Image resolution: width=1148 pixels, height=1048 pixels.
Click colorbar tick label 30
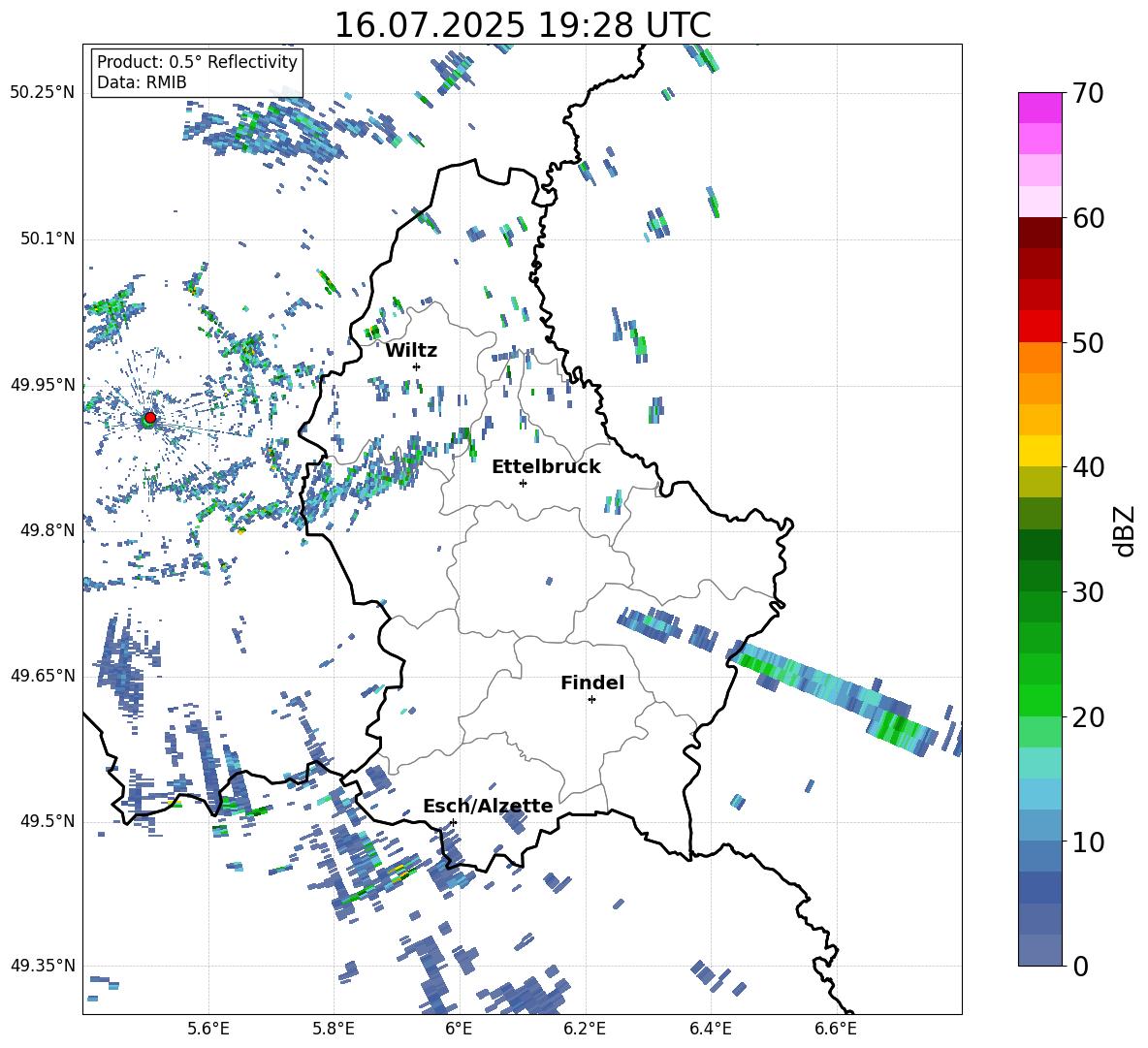click(x=1088, y=592)
